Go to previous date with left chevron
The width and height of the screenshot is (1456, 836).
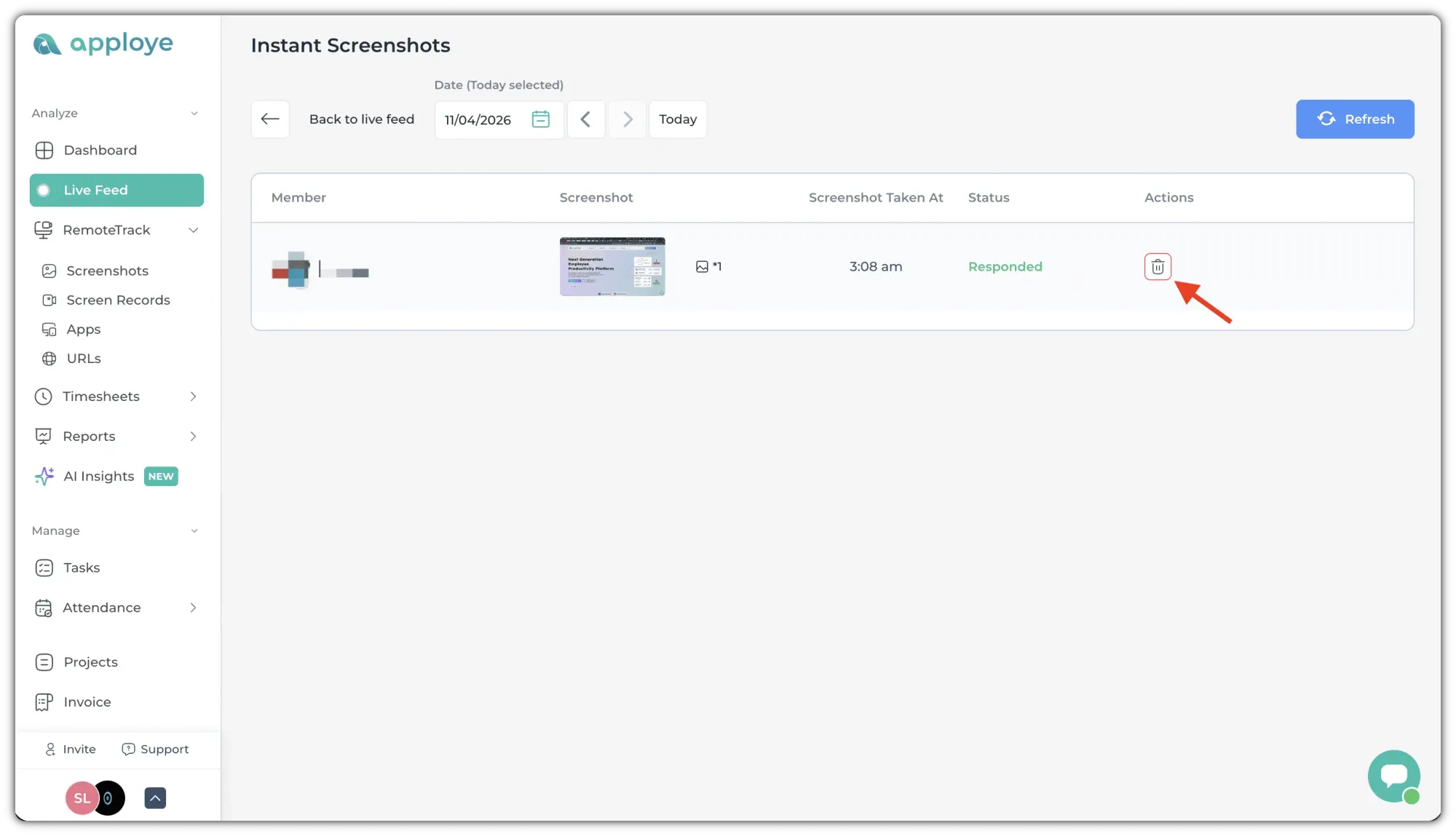click(585, 119)
